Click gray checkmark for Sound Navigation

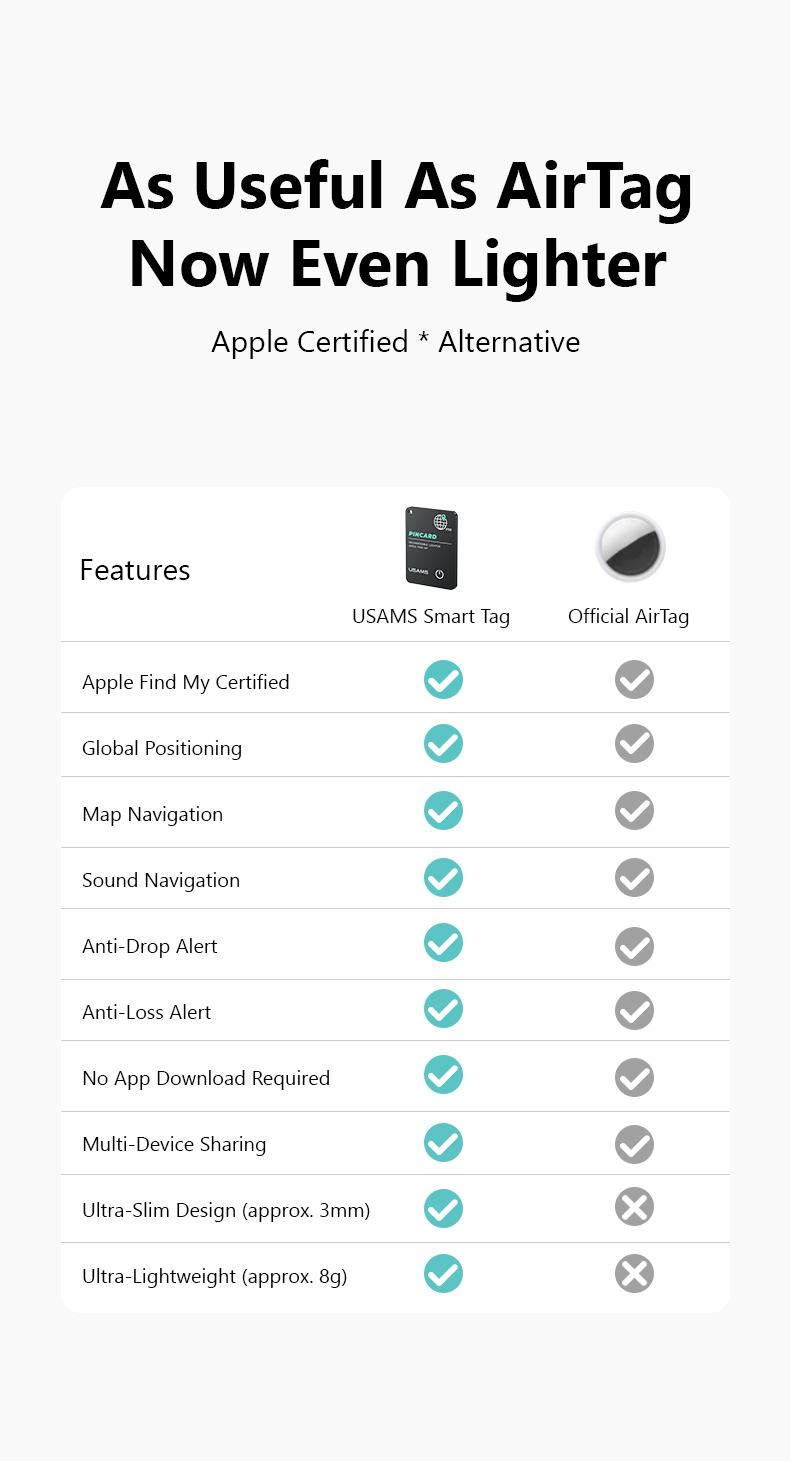tap(634, 877)
